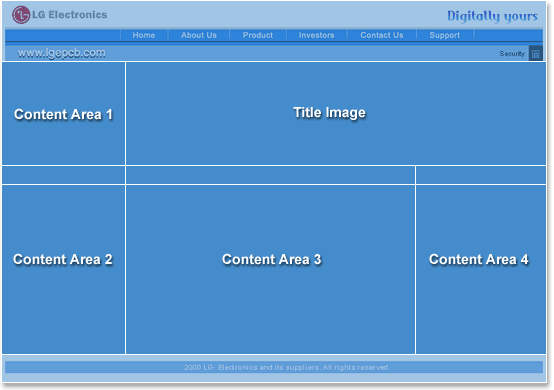Go to the Investors menu item
The image size is (554, 390).
pyautogui.click(x=317, y=35)
